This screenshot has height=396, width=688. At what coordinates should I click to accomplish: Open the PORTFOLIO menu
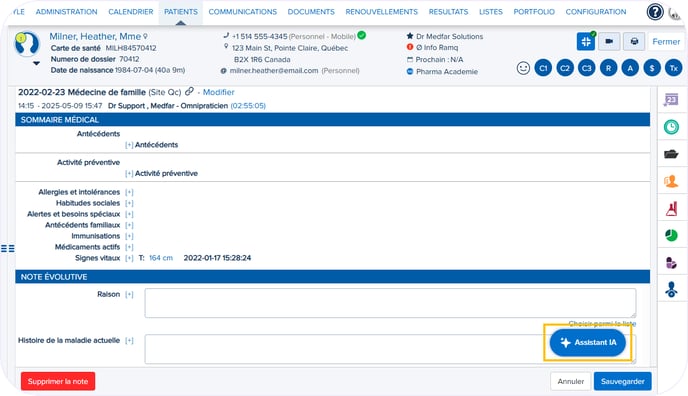[x=534, y=12]
